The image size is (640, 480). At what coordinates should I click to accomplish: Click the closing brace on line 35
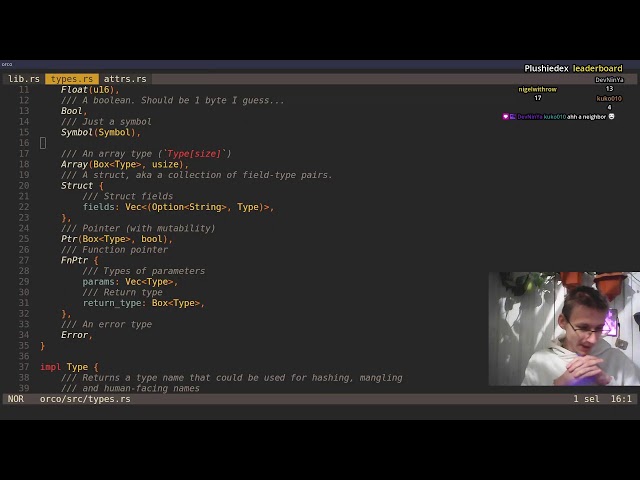(x=42, y=346)
